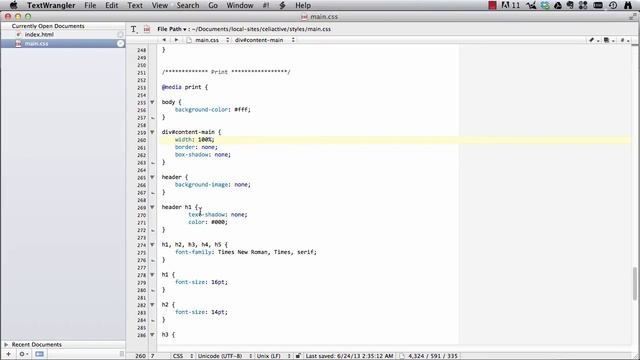This screenshot has height=360, width=640.
Task: Open the CSS language popup in status bar
Action: coord(182,356)
